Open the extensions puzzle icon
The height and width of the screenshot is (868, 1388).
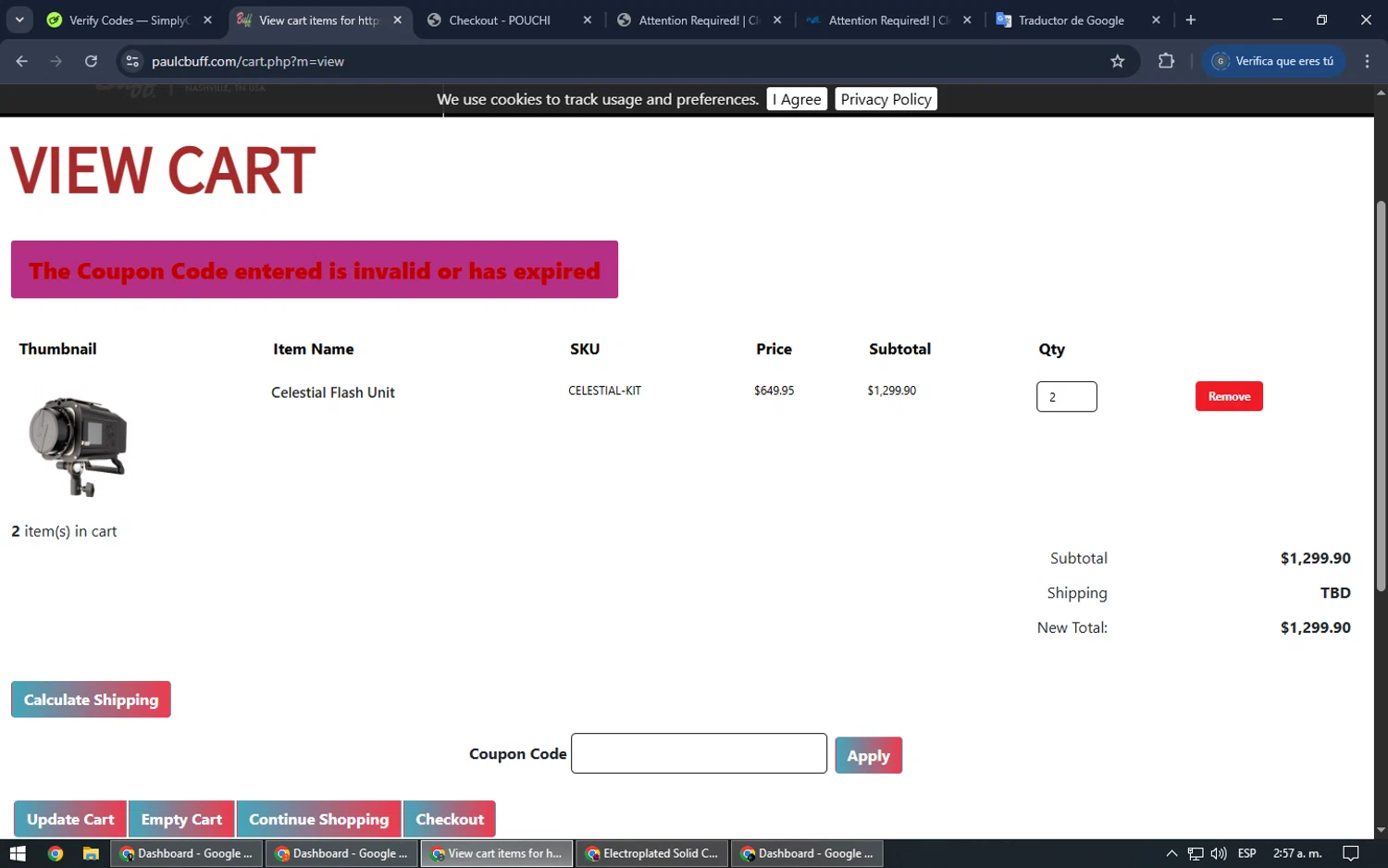[x=1166, y=61]
